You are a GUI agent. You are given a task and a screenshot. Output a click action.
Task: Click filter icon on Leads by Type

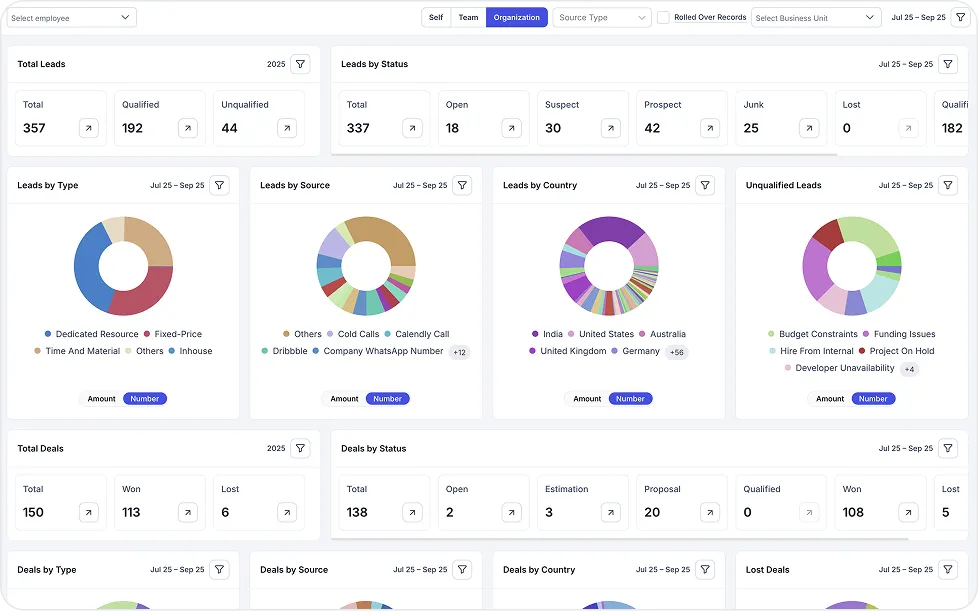pyautogui.click(x=220, y=185)
